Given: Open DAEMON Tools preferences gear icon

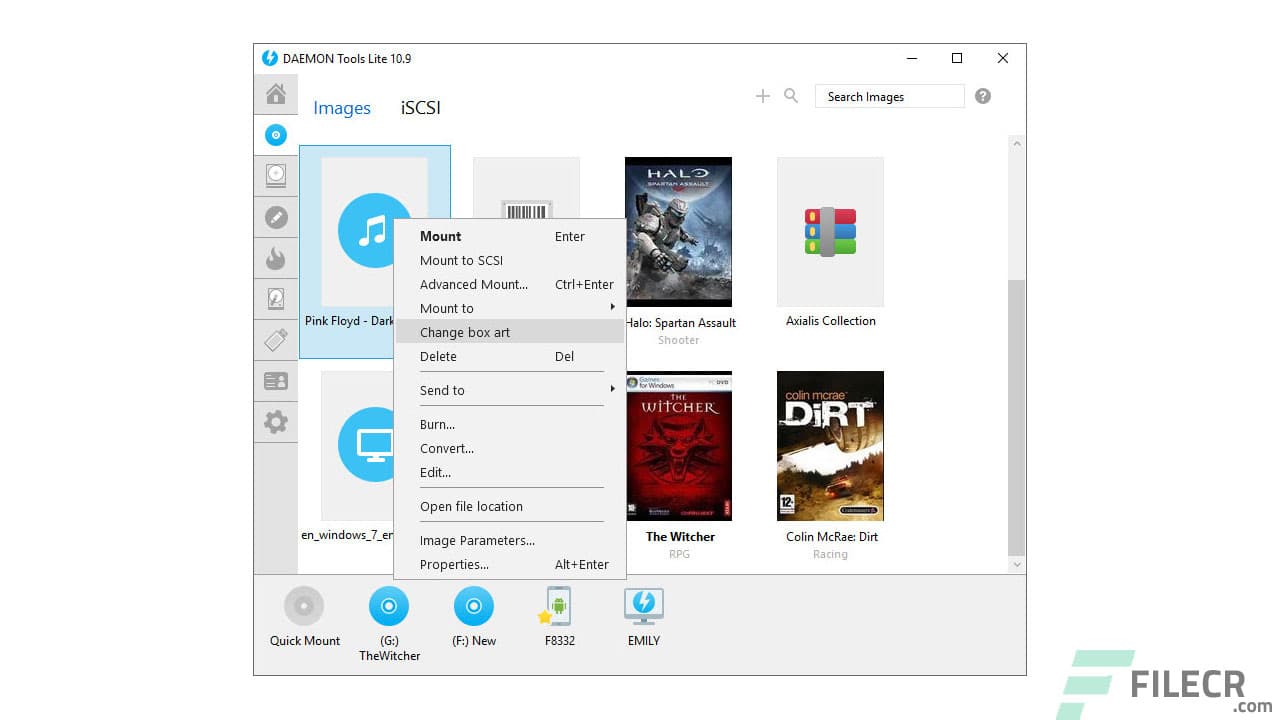Looking at the screenshot, I should (x=276, y=421).
